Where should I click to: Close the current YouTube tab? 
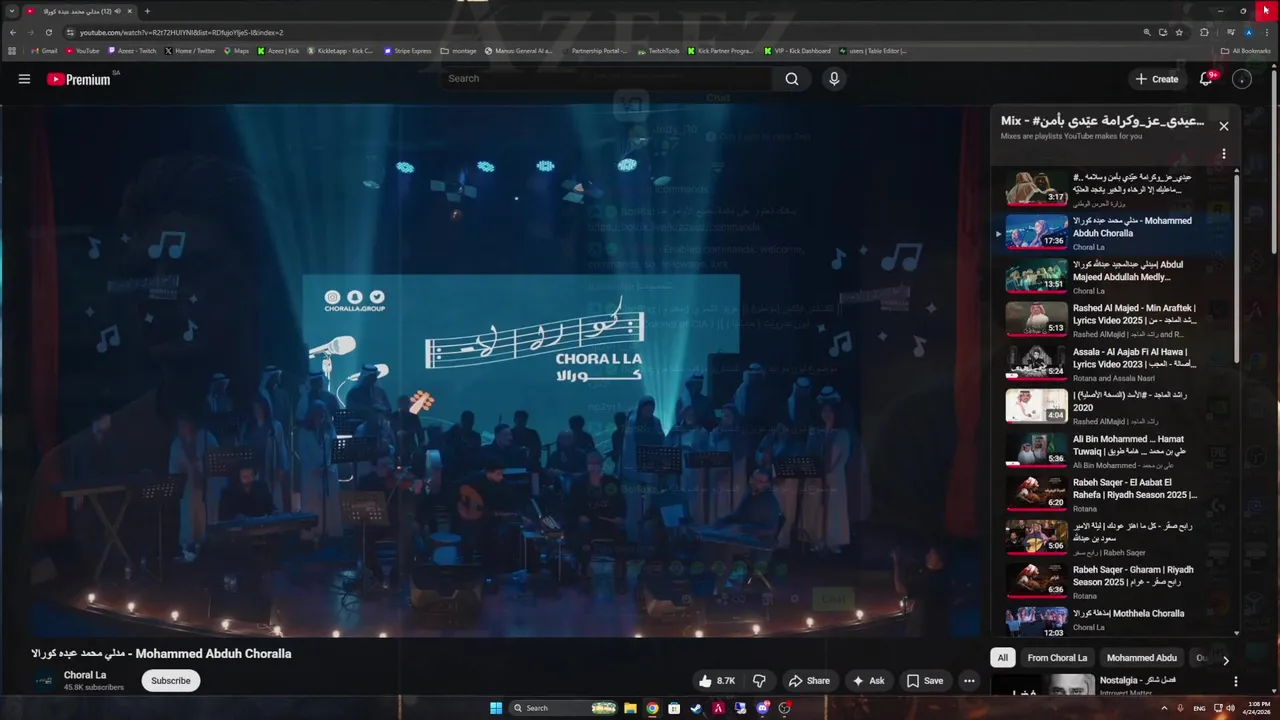pos(129,11)
